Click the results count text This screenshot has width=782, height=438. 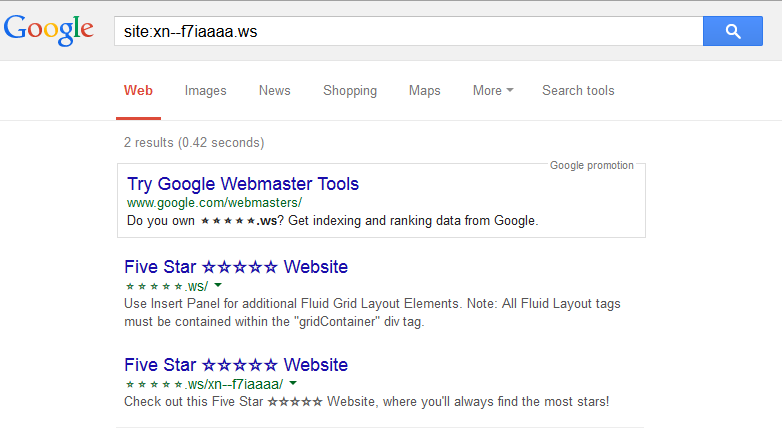click(x=194, y=143)
